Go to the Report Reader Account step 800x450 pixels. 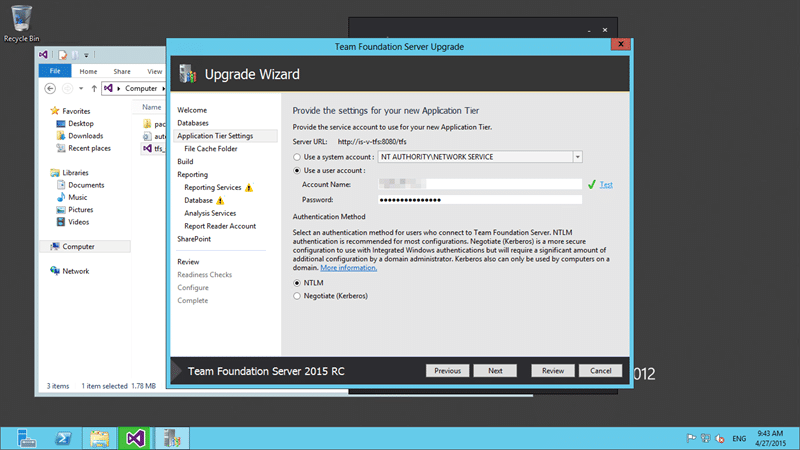click(x=220, y=226)
